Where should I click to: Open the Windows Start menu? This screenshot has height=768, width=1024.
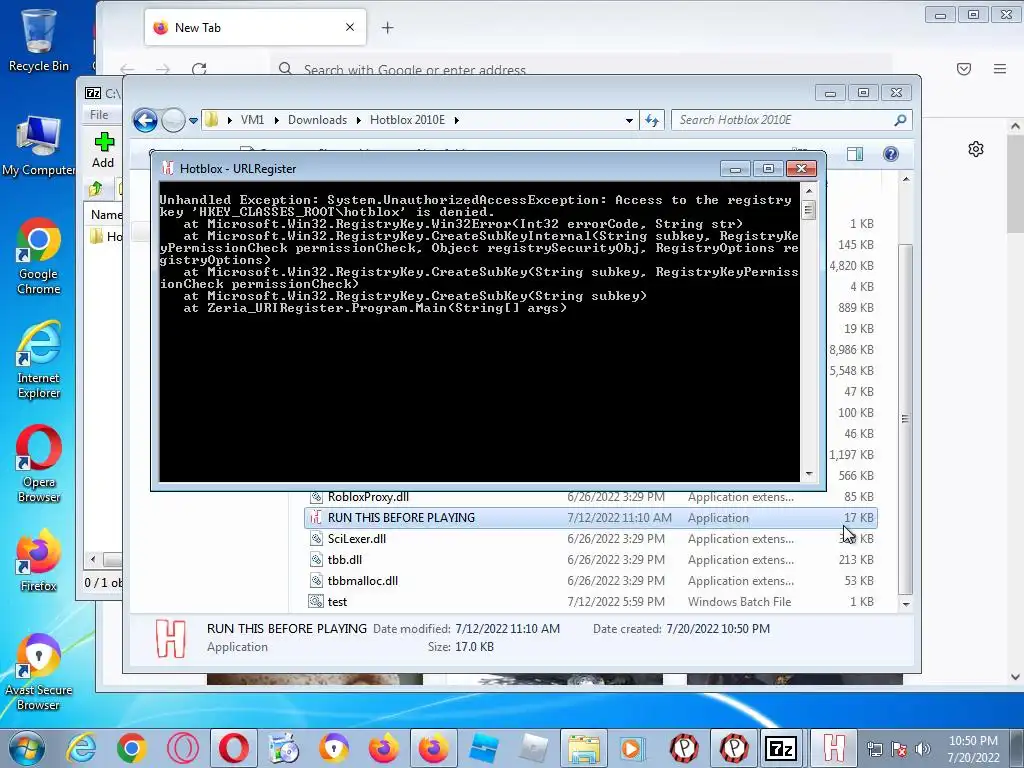click(x=27, y=748)
